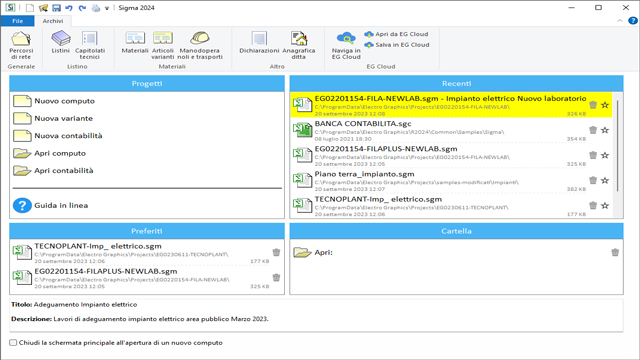Star Piano terra_impianto.sgm as favorite
Viewport: 640px width, 360px height.
605,180
